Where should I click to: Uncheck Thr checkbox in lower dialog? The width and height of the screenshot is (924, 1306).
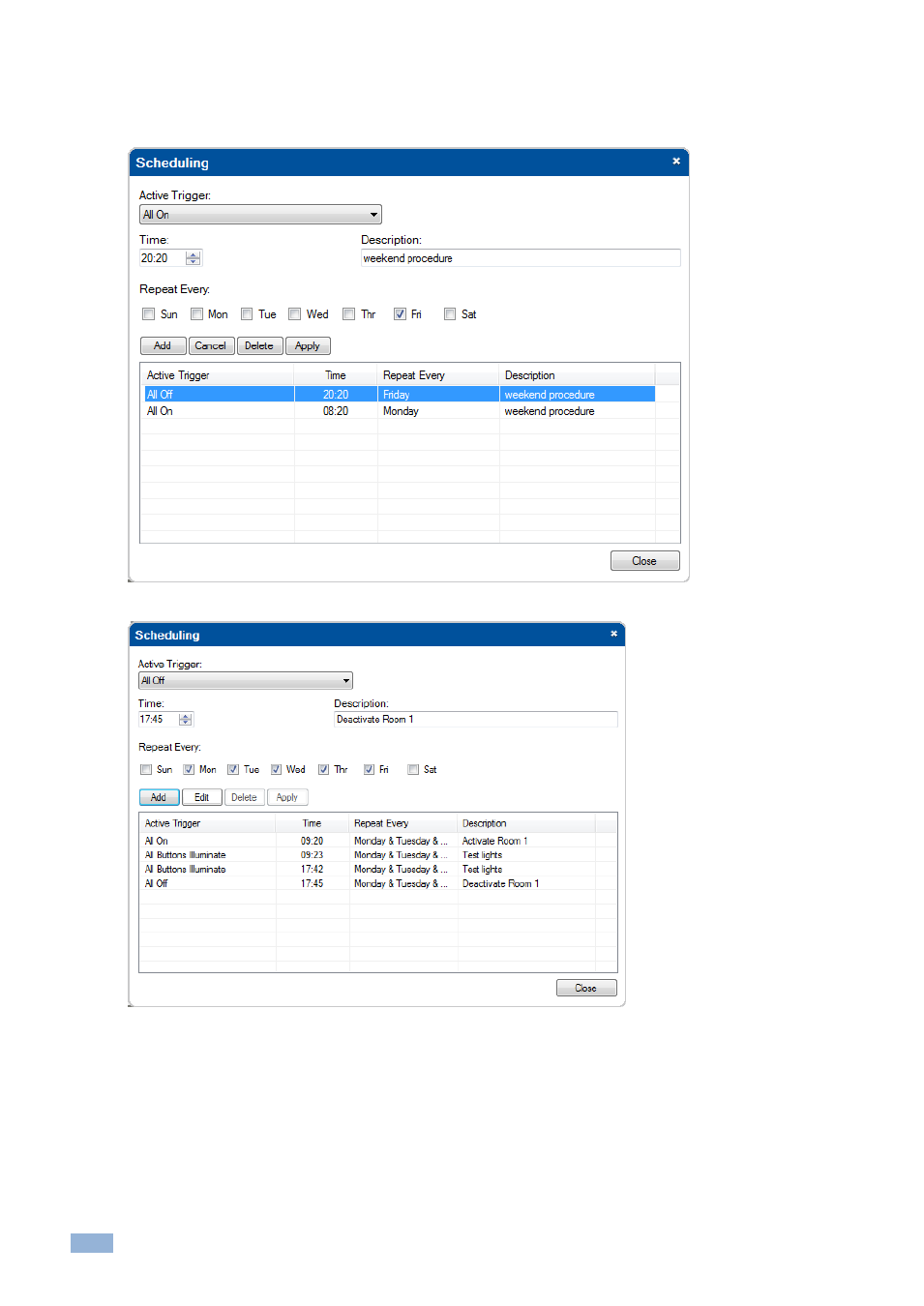point(324,770)
